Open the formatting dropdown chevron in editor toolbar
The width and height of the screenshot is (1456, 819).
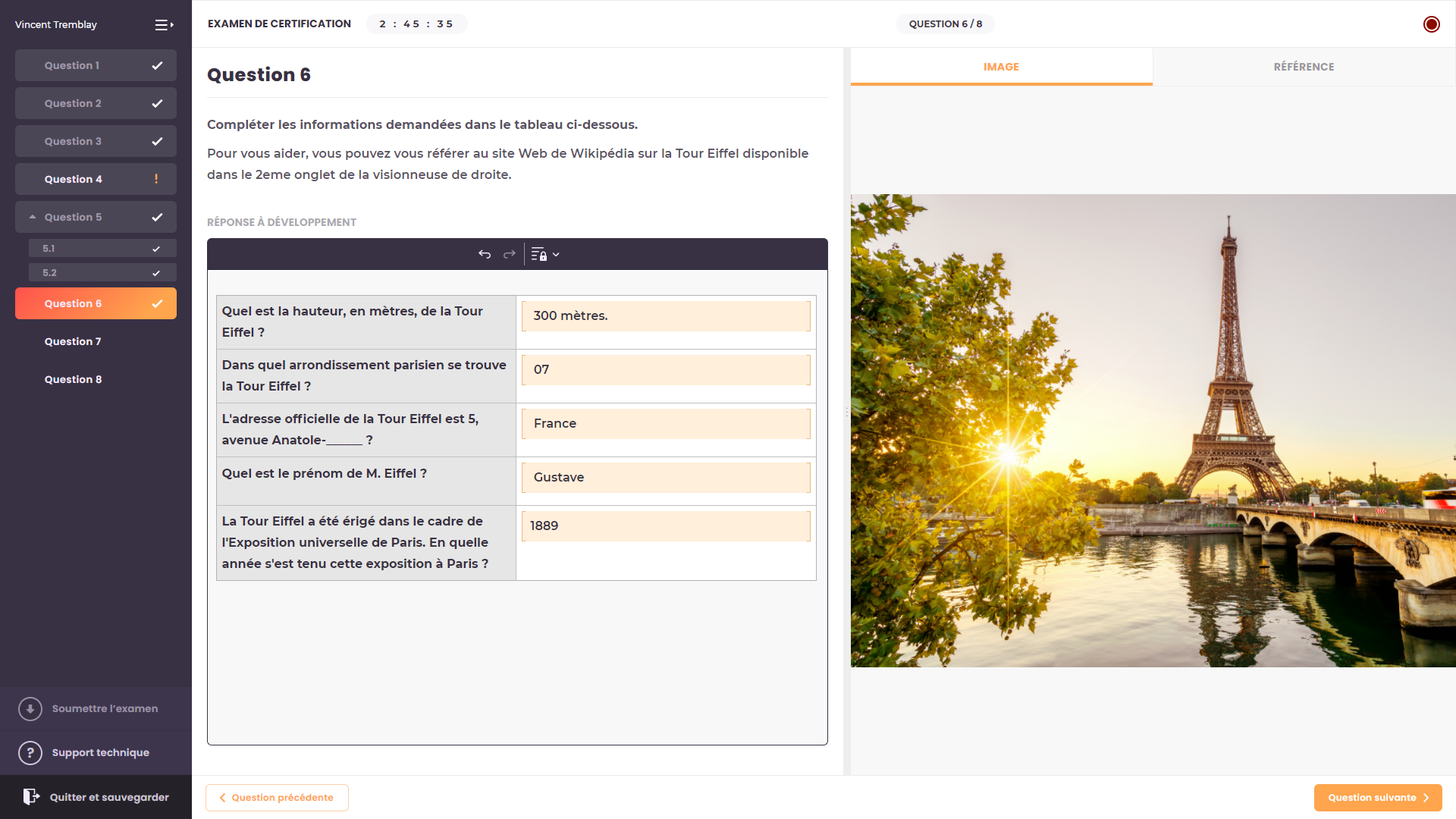point(557,254)
